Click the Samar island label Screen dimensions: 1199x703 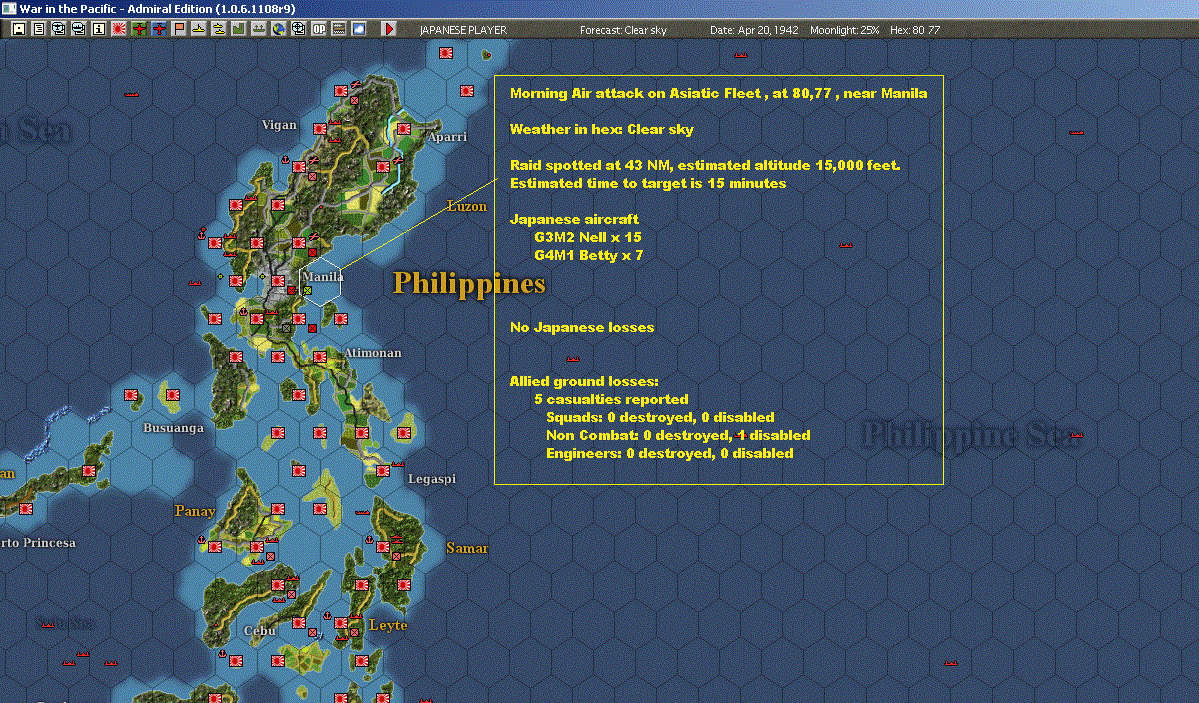click(x=467, y=548)
